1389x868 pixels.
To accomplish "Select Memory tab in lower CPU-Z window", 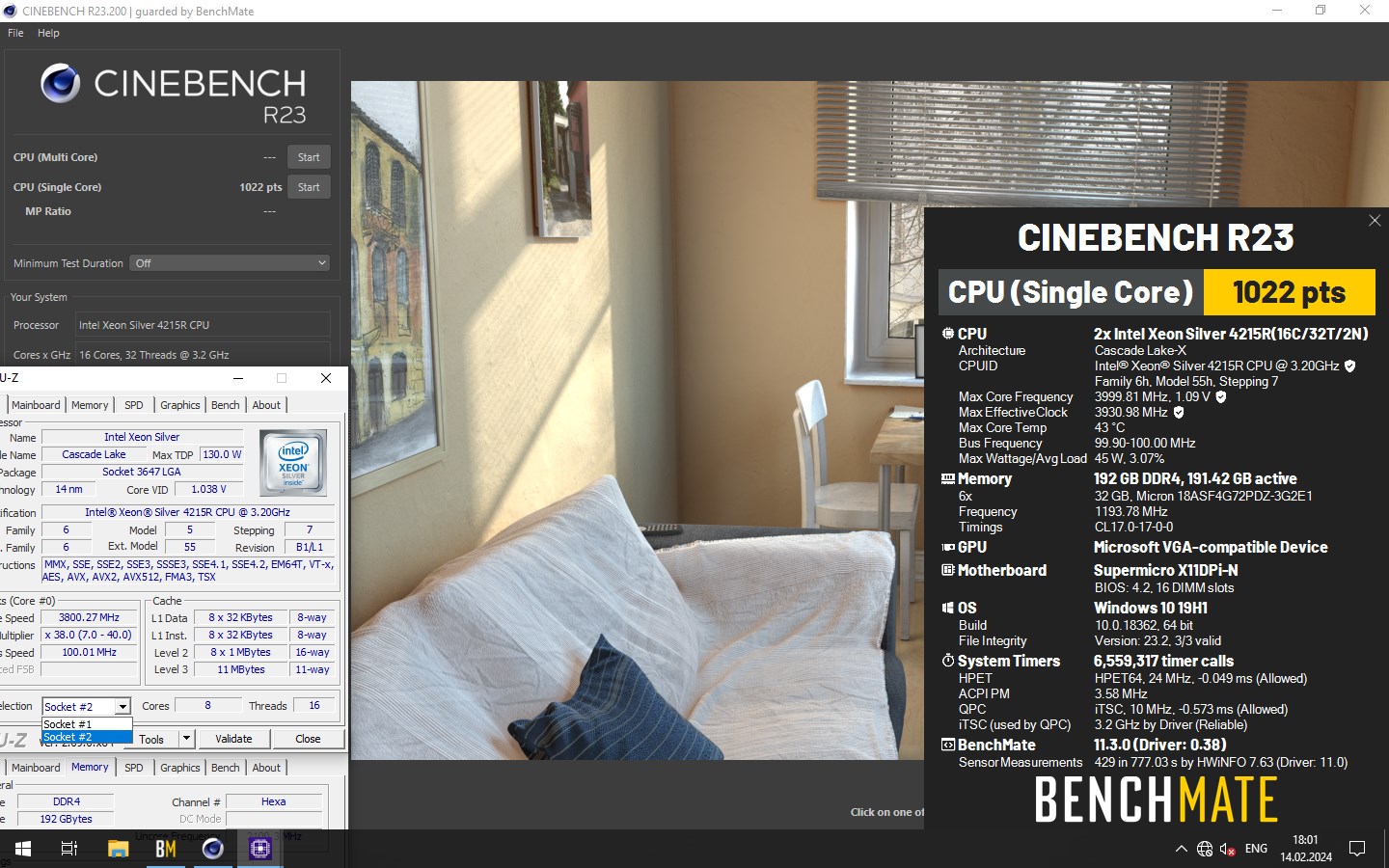I will 90,768.
